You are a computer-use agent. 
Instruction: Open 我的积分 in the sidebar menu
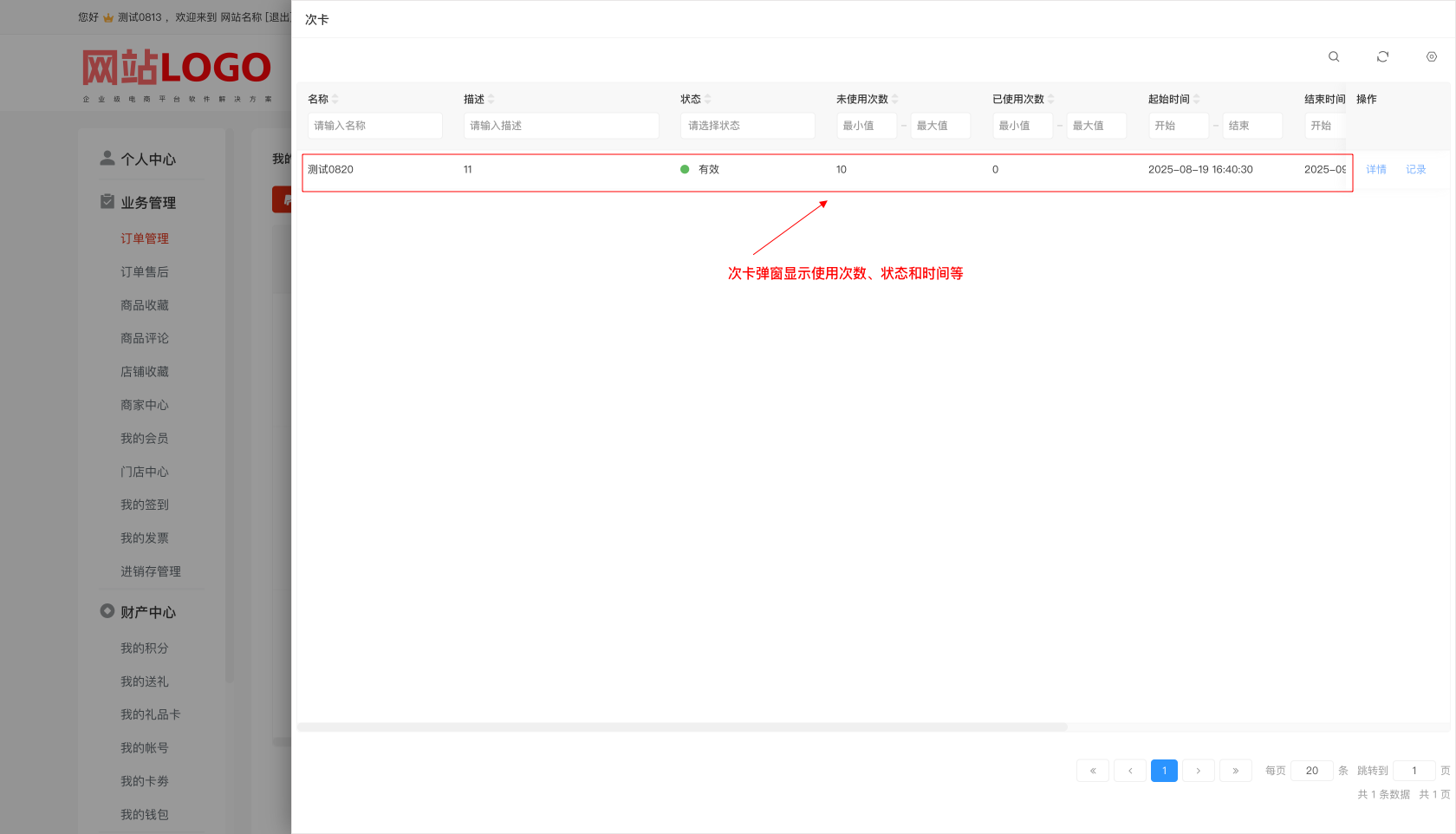coord(145,648)
